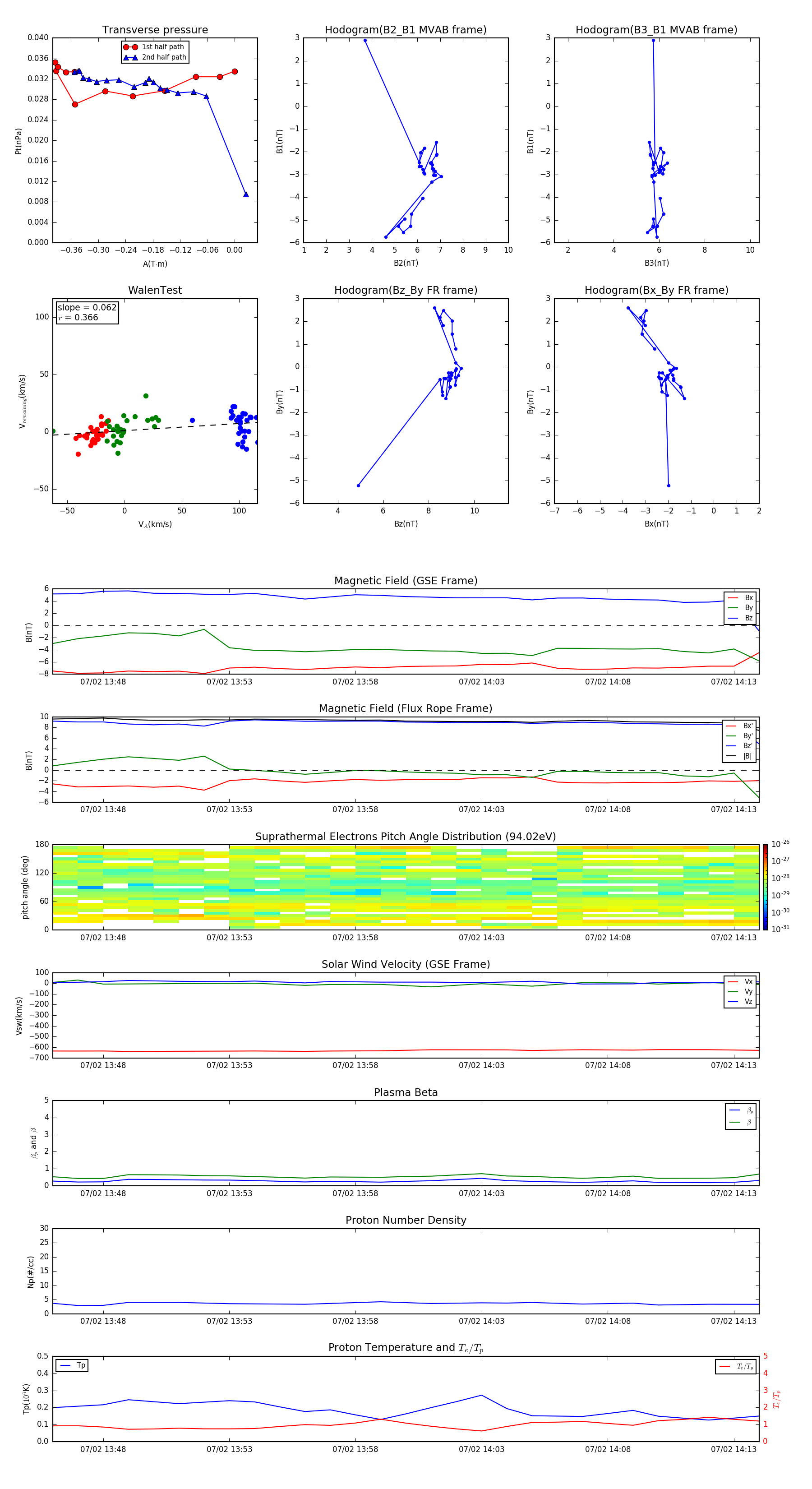Click the "WalenTest" plot title
The width and height of the screenshot is (812, 1489).
tap(155, 290)
